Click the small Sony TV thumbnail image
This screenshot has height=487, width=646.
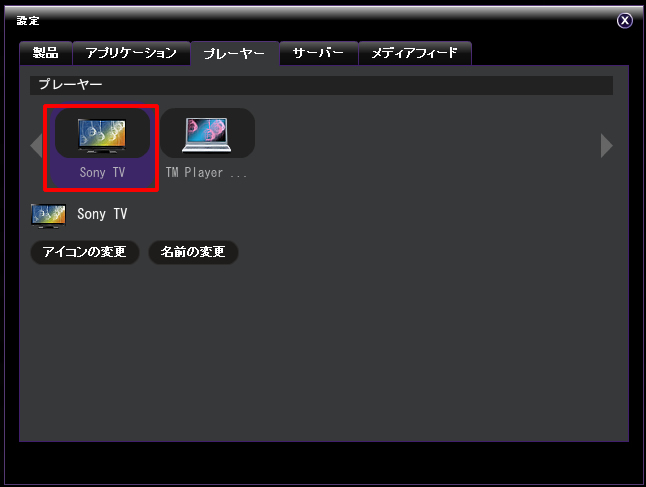(x=49, y=215)
